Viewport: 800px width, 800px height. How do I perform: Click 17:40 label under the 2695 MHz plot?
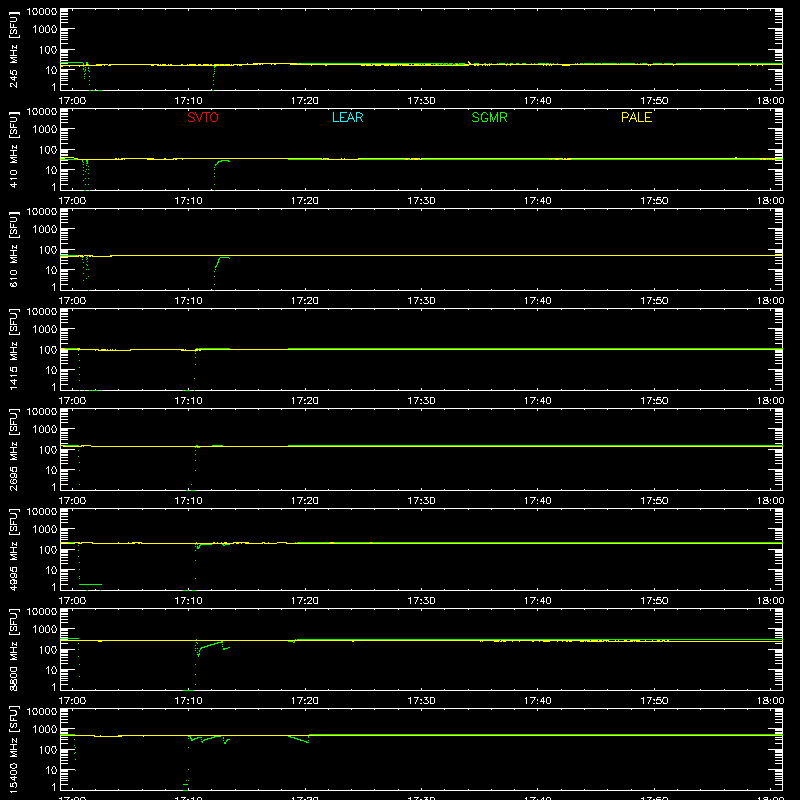point(537,501)
